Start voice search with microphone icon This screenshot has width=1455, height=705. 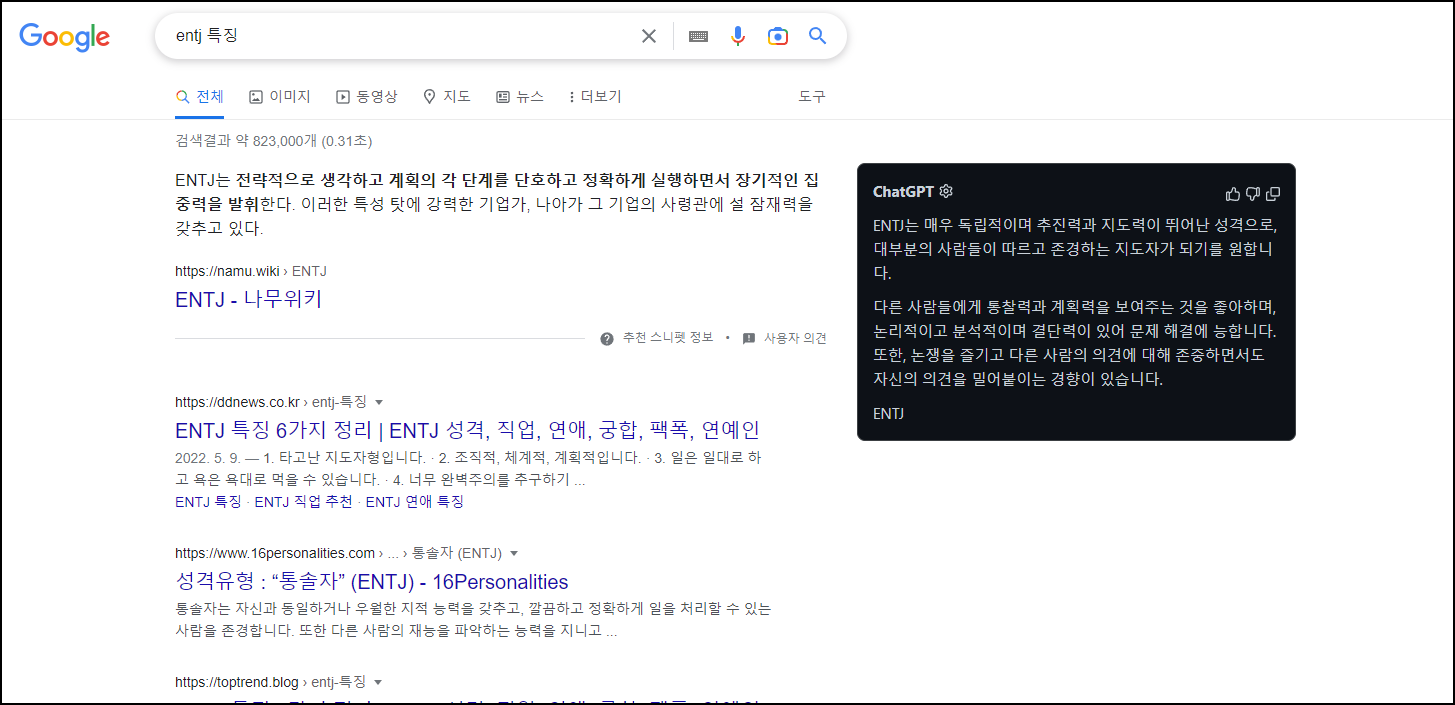point(738,36)
